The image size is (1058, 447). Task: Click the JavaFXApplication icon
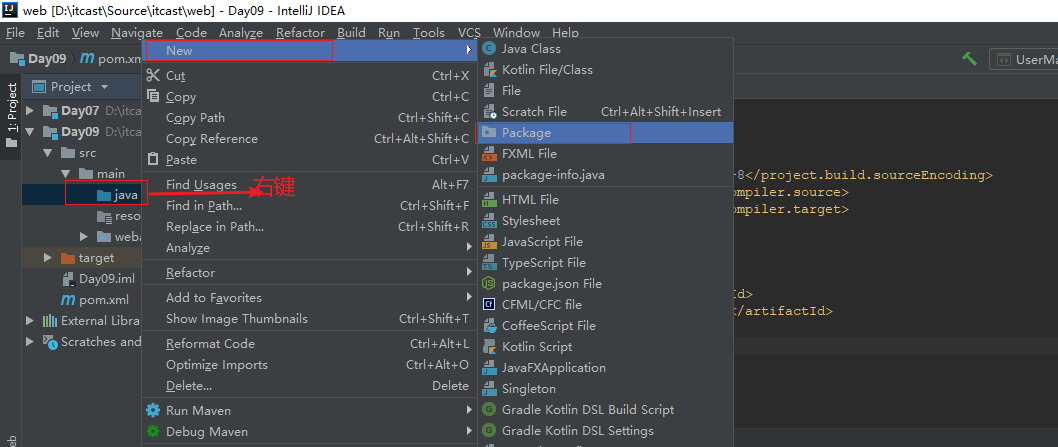(489, 368)
